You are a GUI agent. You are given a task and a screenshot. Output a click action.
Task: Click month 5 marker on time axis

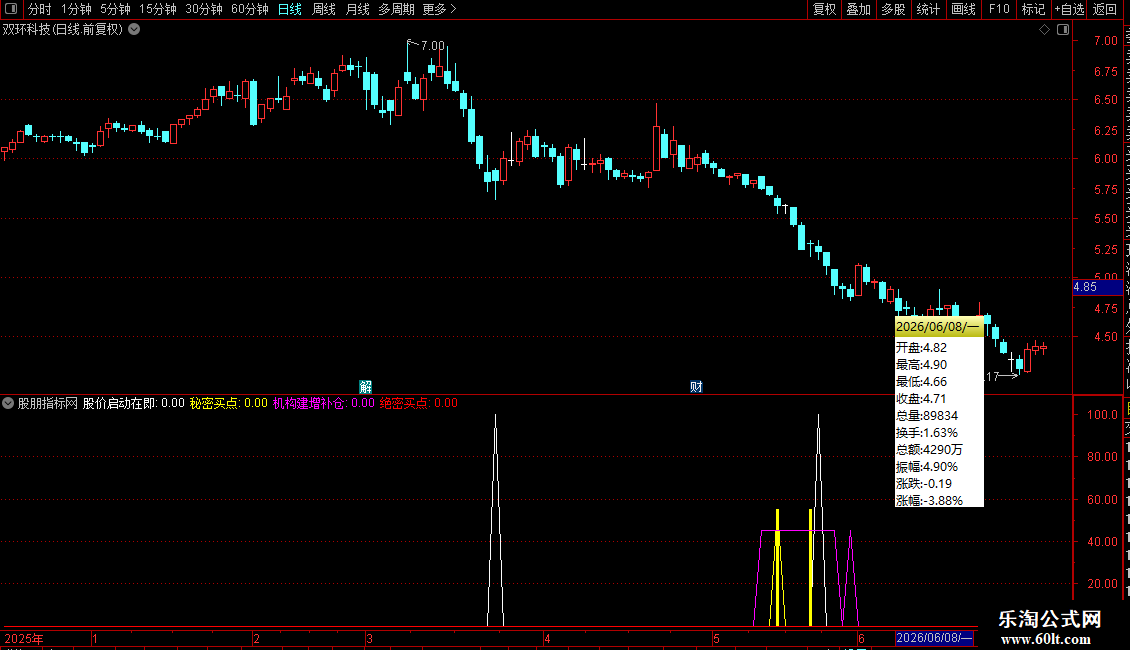pyautogui.click(x=716, y=638)
